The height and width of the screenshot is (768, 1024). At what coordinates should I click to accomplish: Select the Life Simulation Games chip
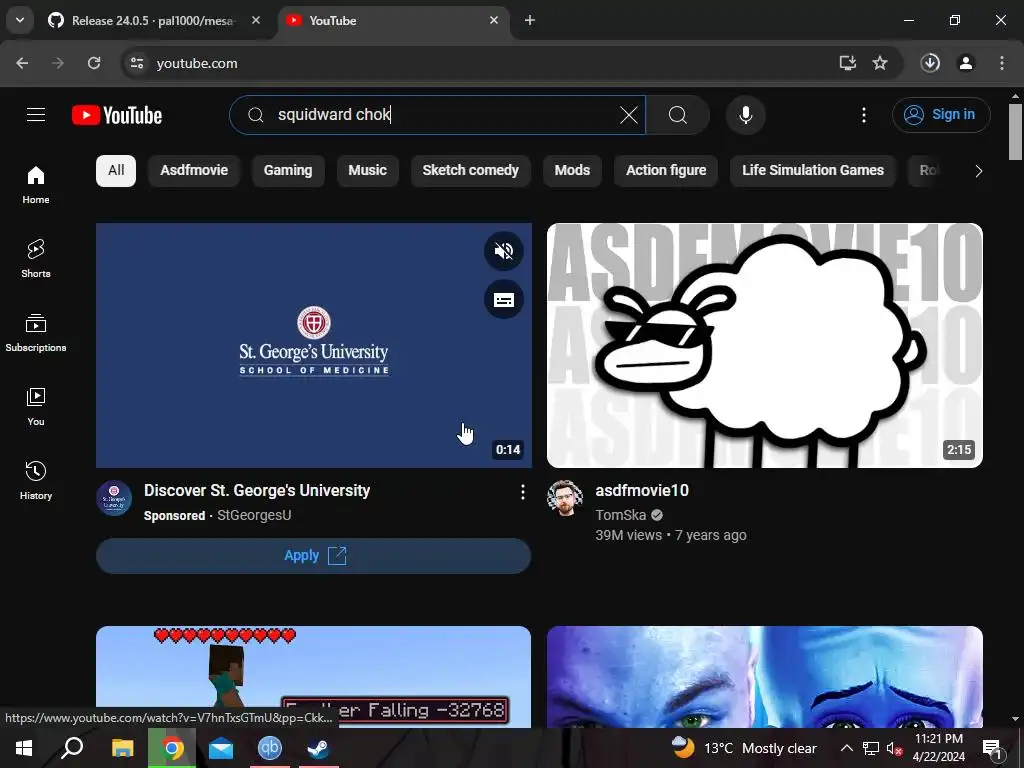[813, 170]
